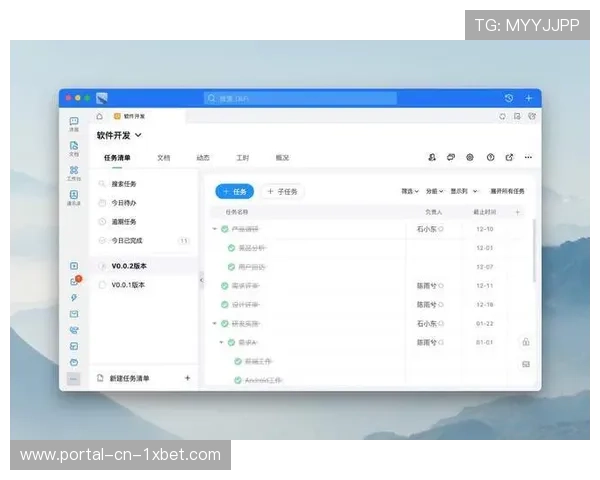Switch to the 工时 tab
The height and width of the screenshot is (480, 600).
tap(243, 158)
